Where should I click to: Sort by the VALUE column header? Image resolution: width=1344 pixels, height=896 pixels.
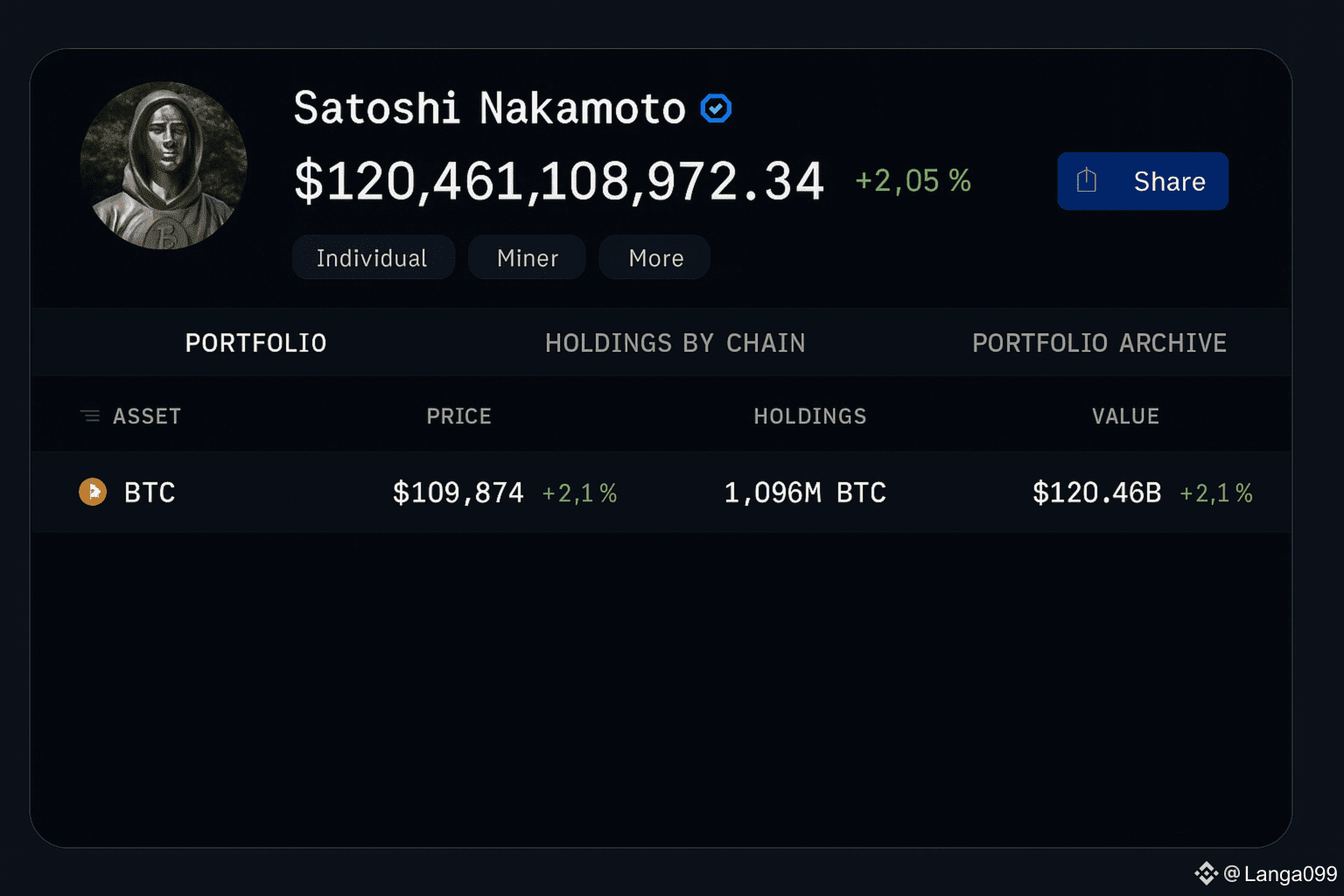(1125, 416)
